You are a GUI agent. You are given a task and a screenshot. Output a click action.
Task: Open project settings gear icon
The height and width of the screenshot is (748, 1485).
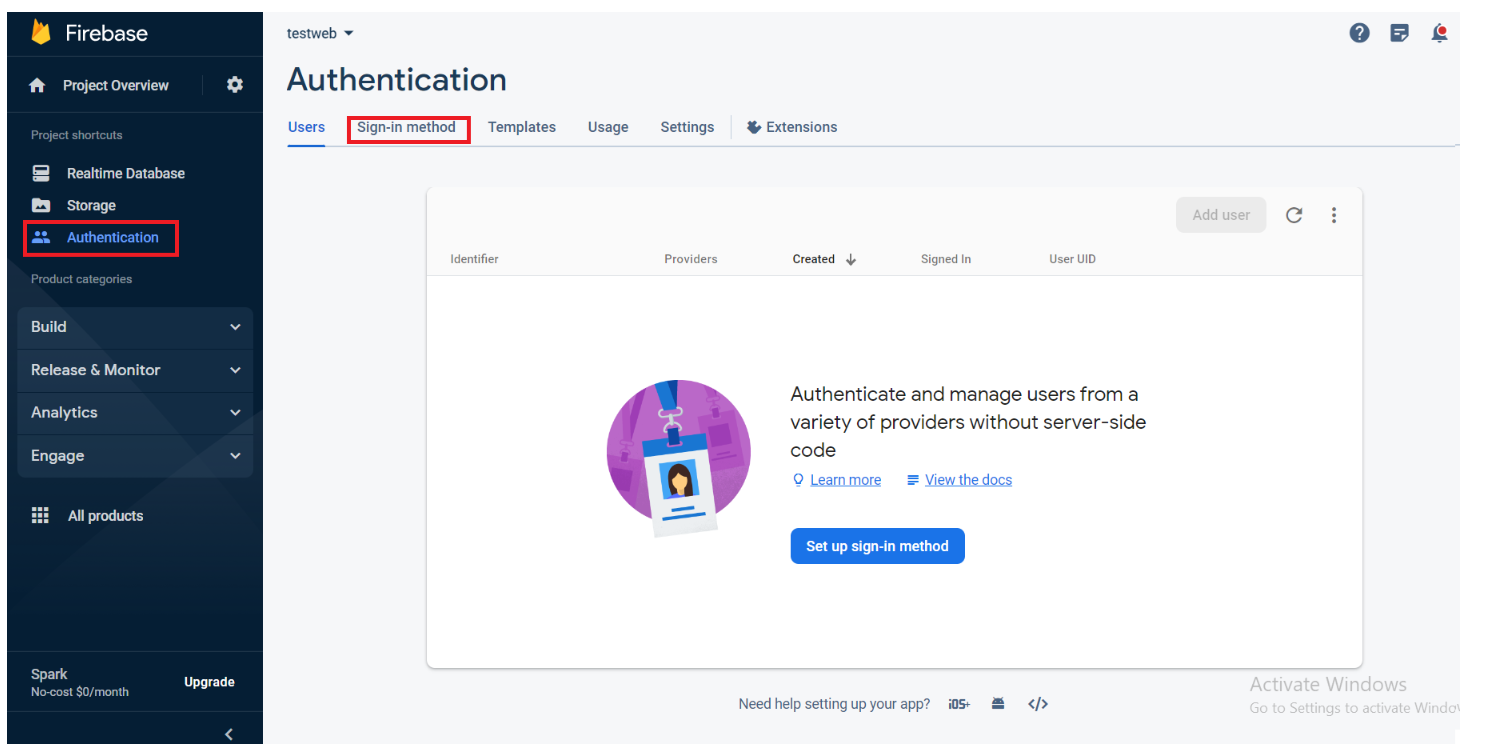pos(235,85)
